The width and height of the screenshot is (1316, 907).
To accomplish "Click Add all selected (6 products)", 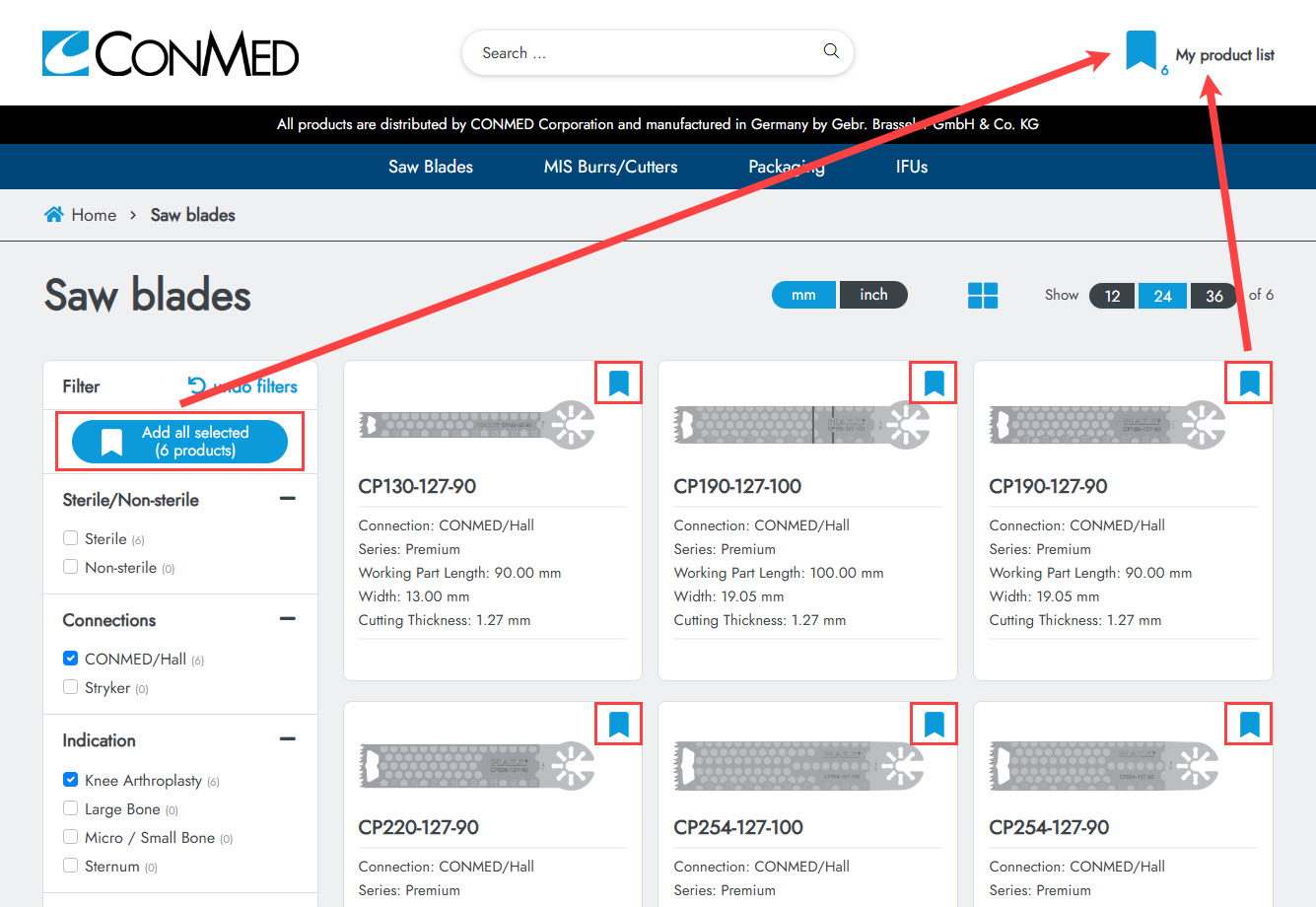I will (x=179, y=442).
